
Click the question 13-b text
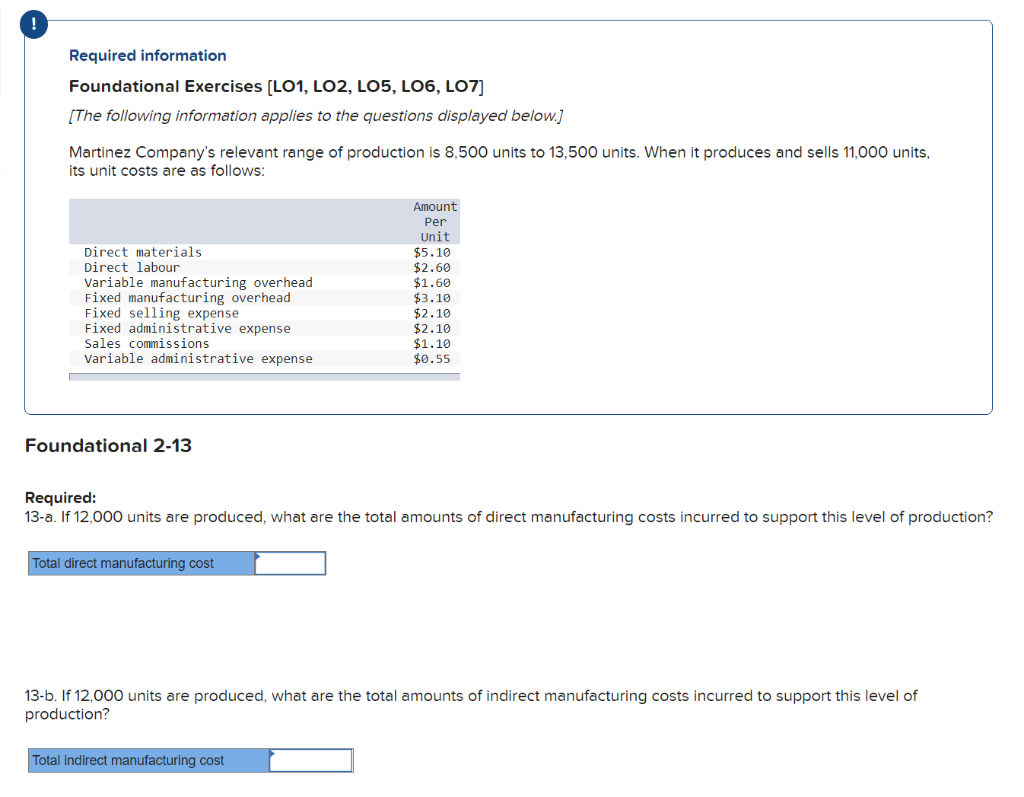click(471, 705)
